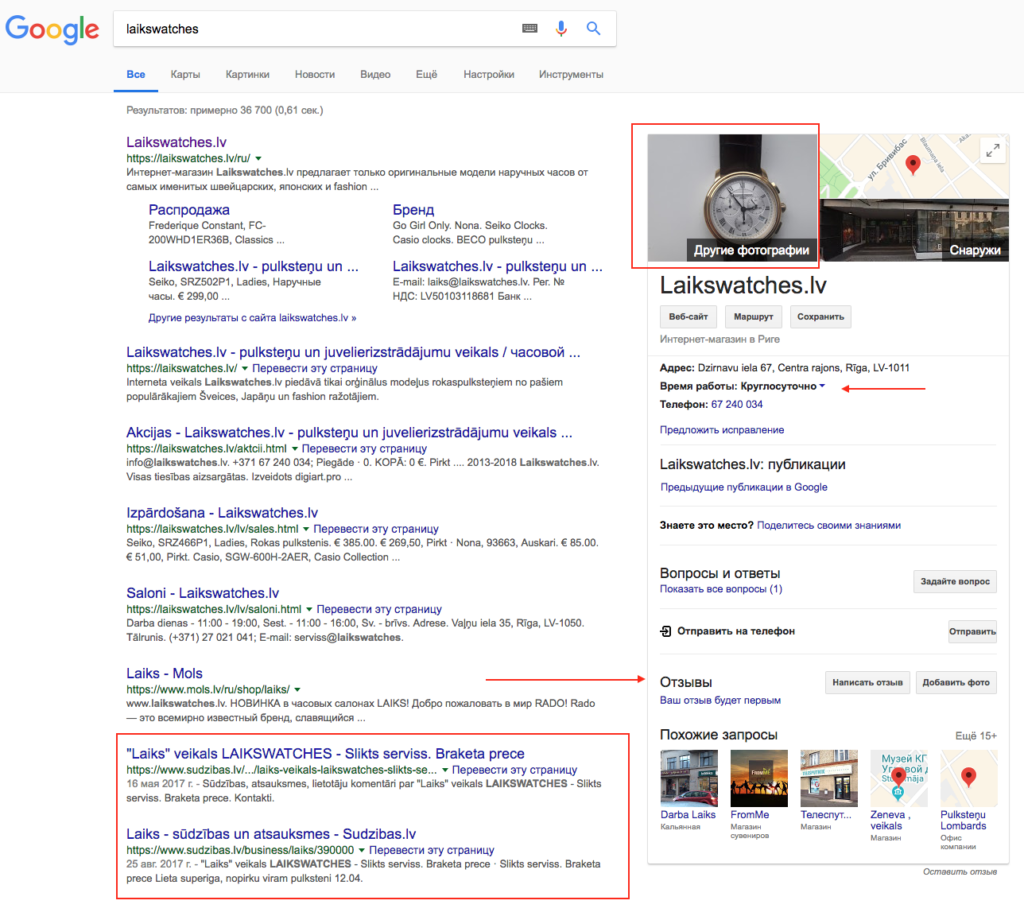
Task: Click the Задайте вопрос button
Action: (x=955, y=581)
